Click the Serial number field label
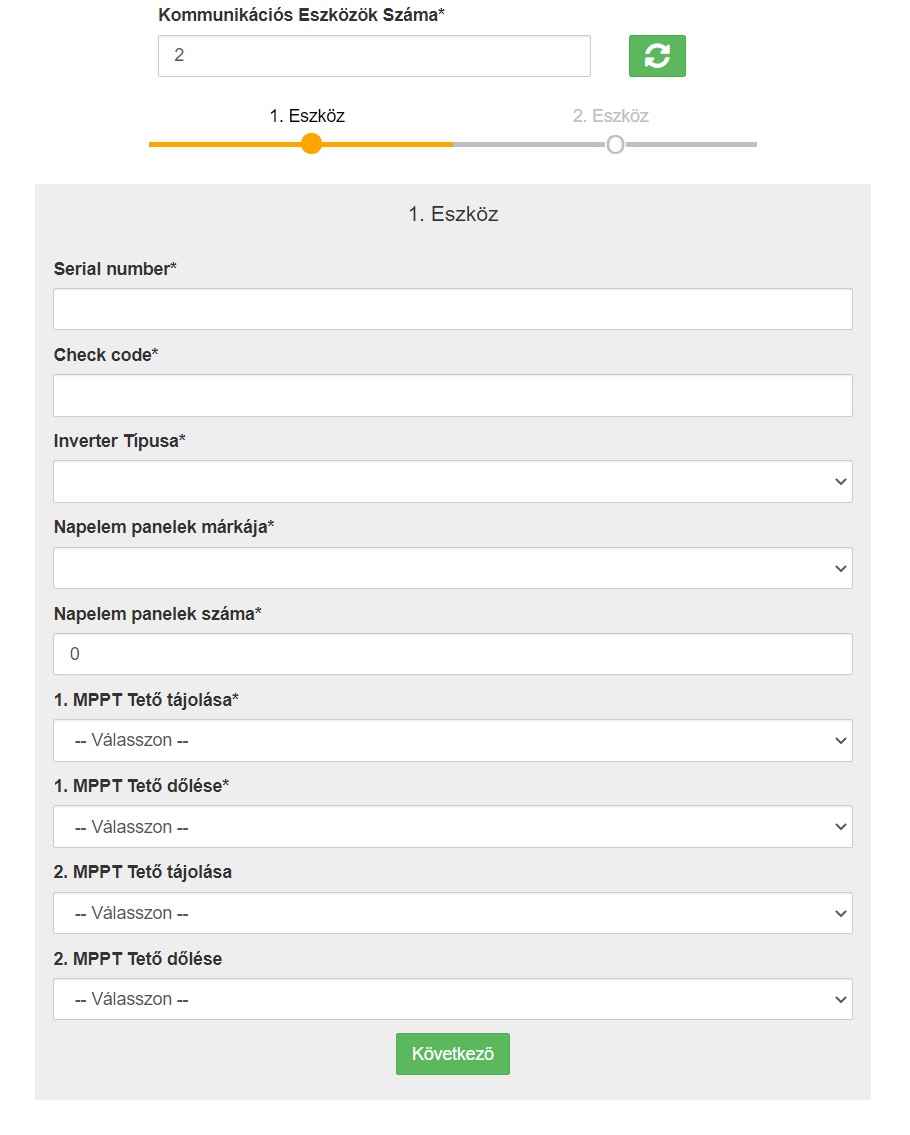Screen dimensions: 910x1135 click(115, 269)
